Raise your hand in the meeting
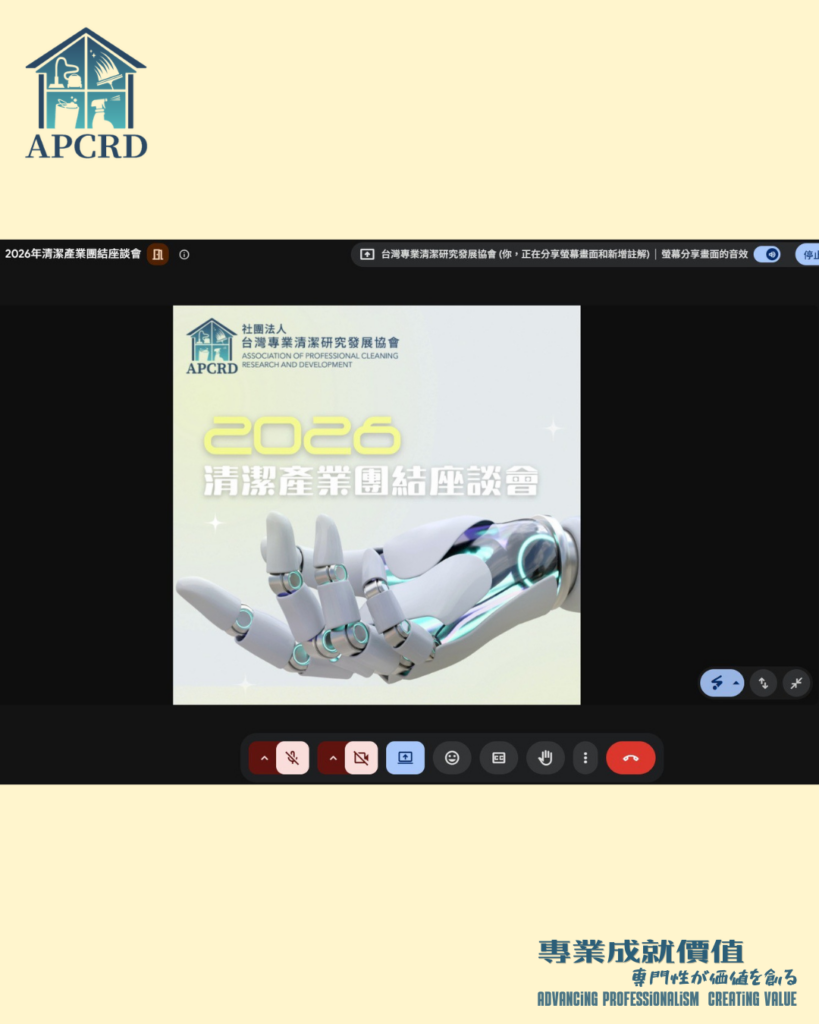Screen dimensions: 819x1024 [545, 758]
